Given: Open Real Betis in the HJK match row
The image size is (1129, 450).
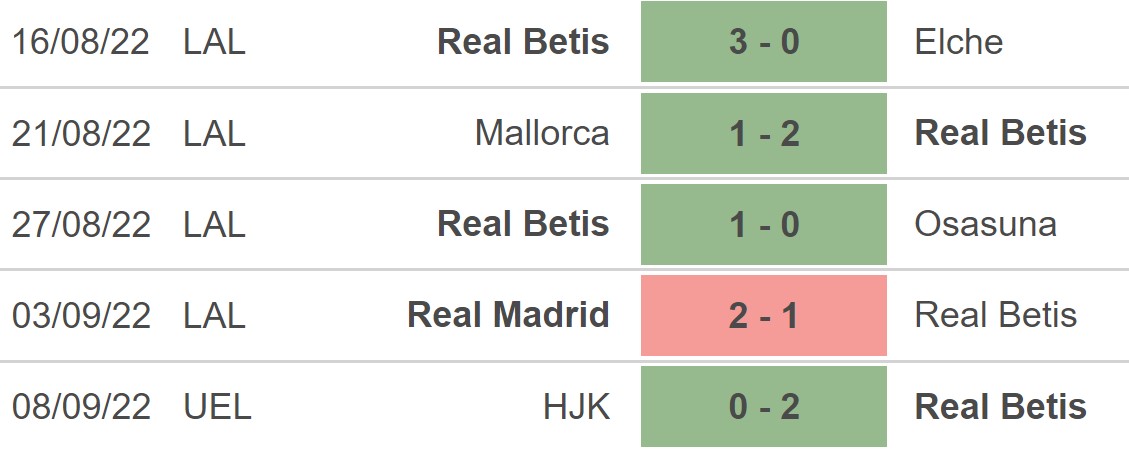Looking at the screenshot, I should [x=1001, y=406].
